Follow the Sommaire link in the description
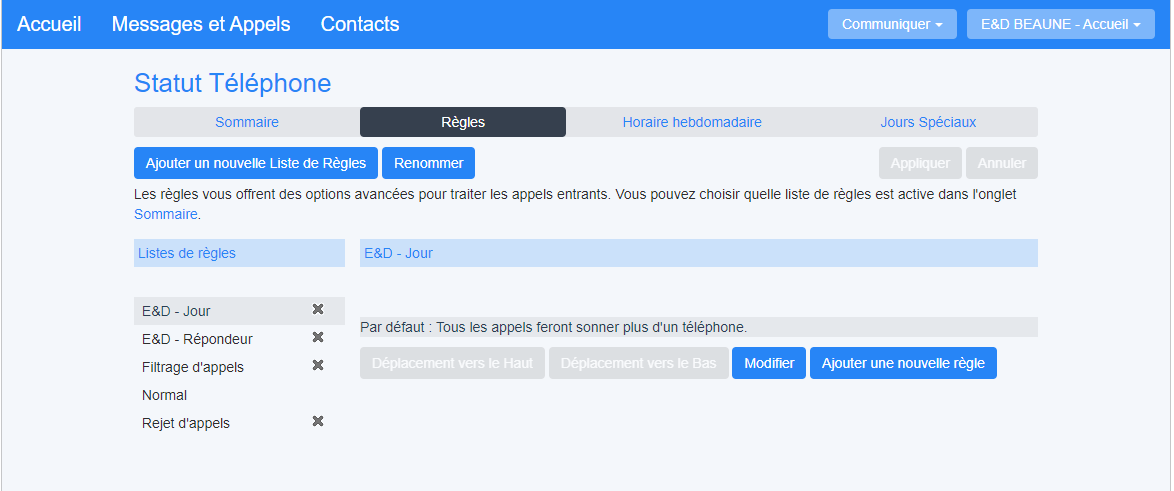 pyautogui.click(x=166, y=214)
